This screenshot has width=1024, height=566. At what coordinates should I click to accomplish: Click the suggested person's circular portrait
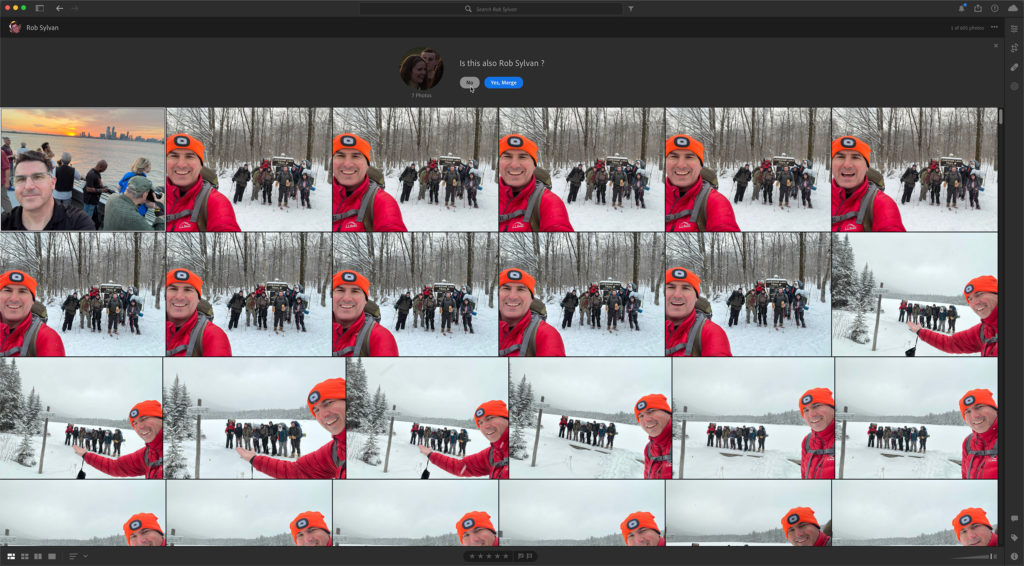click(421, 69)
